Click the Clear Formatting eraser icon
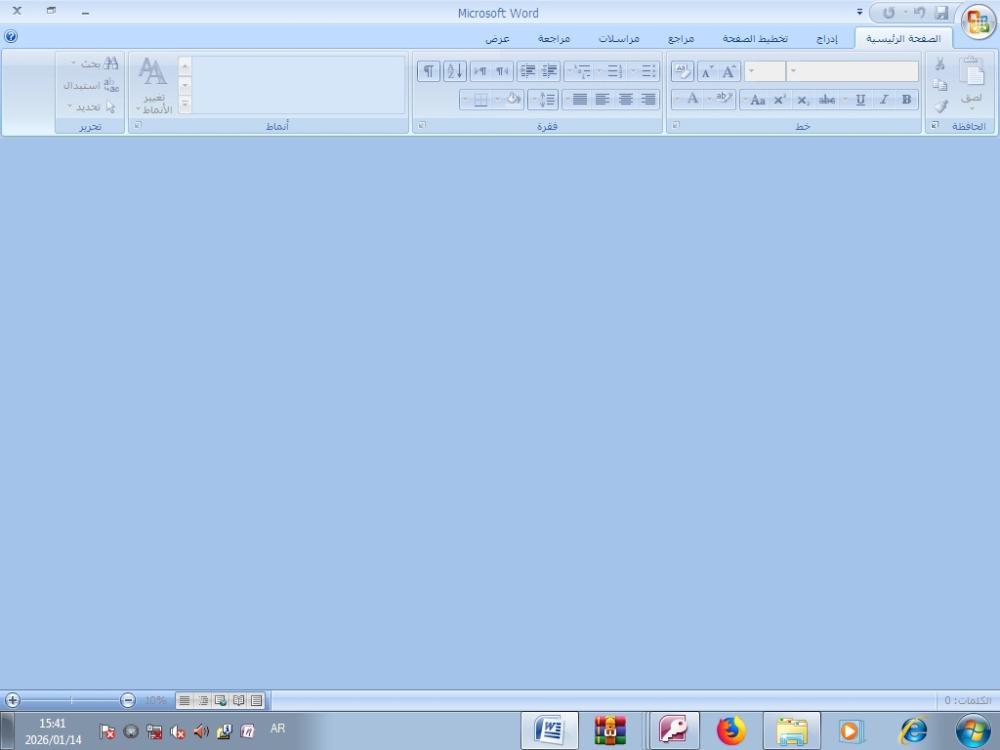1000x750 pixels. pos(682,71)
